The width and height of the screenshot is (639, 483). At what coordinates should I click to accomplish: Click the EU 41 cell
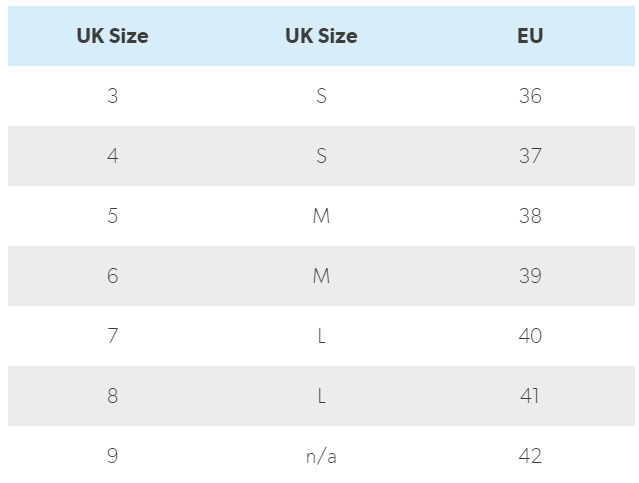(530, 396)
